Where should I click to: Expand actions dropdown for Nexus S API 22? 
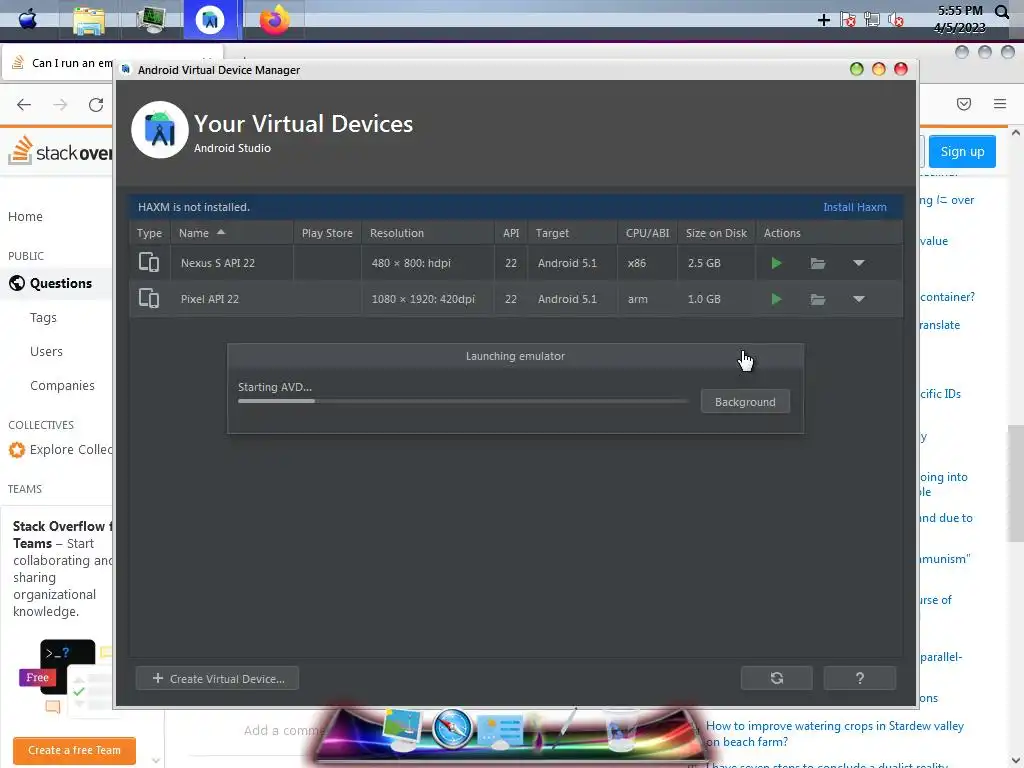coord(859,263)
